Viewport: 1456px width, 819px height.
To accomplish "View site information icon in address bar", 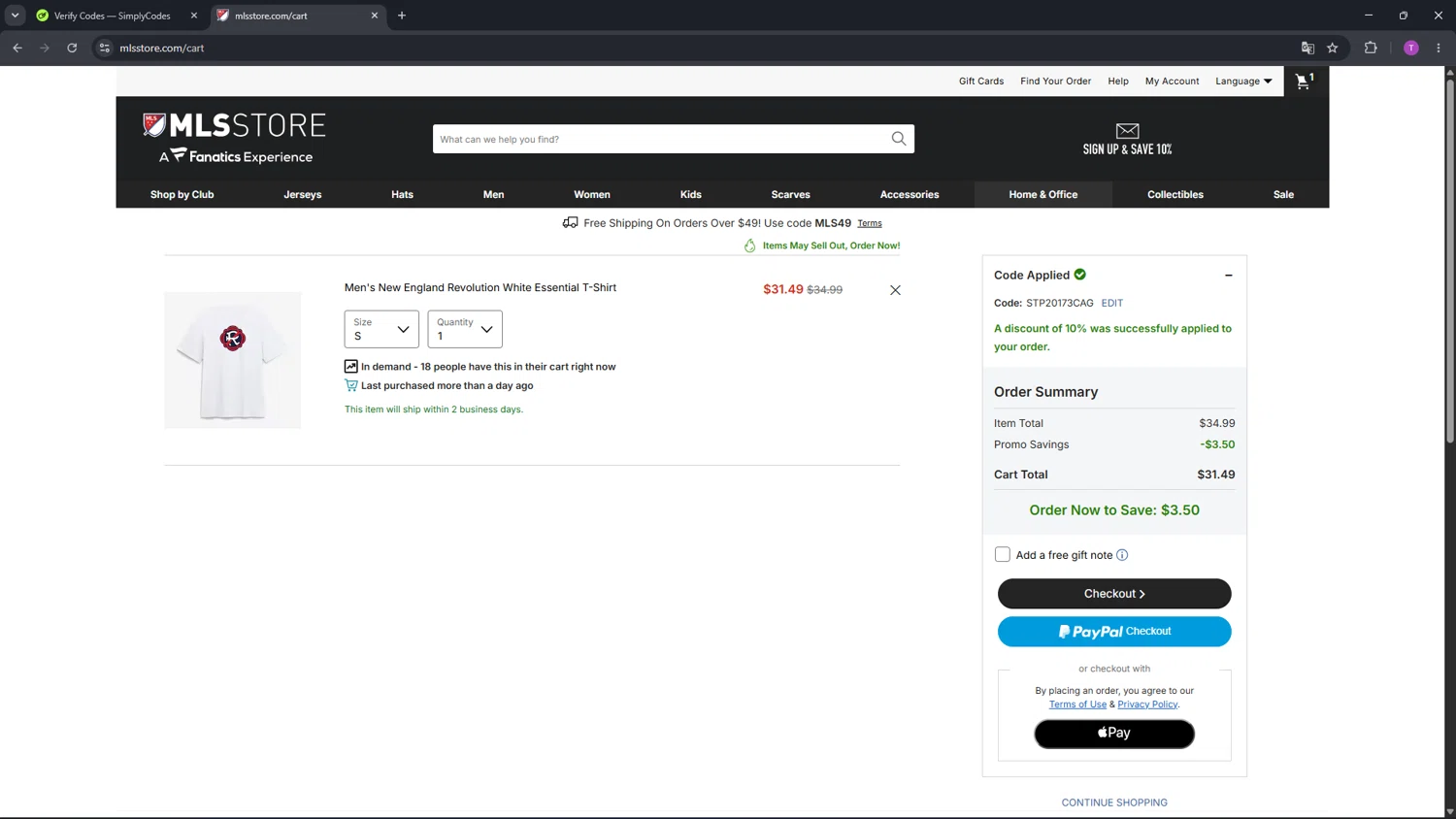I will (105, 48).
